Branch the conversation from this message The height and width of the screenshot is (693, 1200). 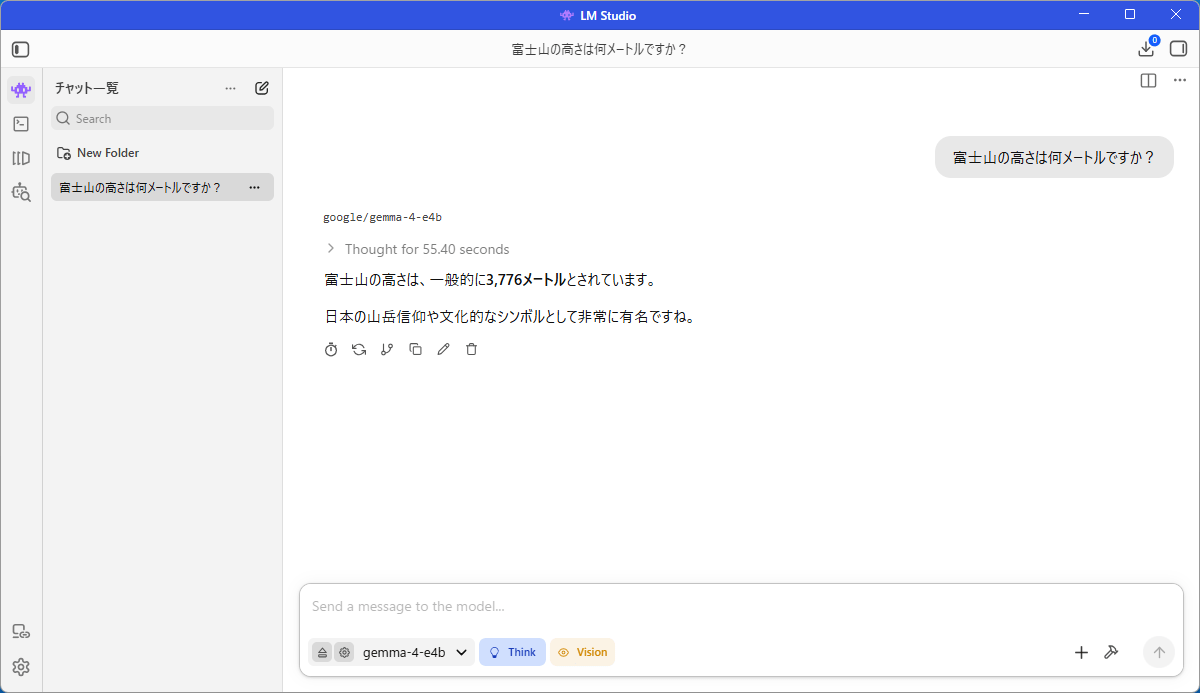point(387,349)
